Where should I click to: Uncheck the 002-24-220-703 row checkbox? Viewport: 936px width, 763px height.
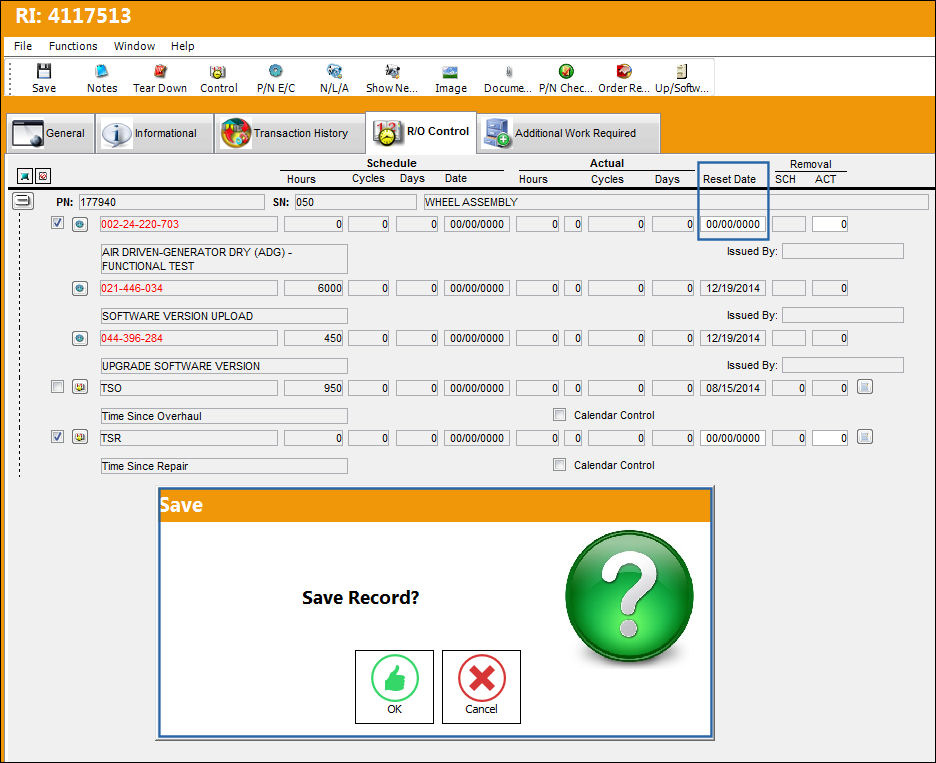(57, 223)
